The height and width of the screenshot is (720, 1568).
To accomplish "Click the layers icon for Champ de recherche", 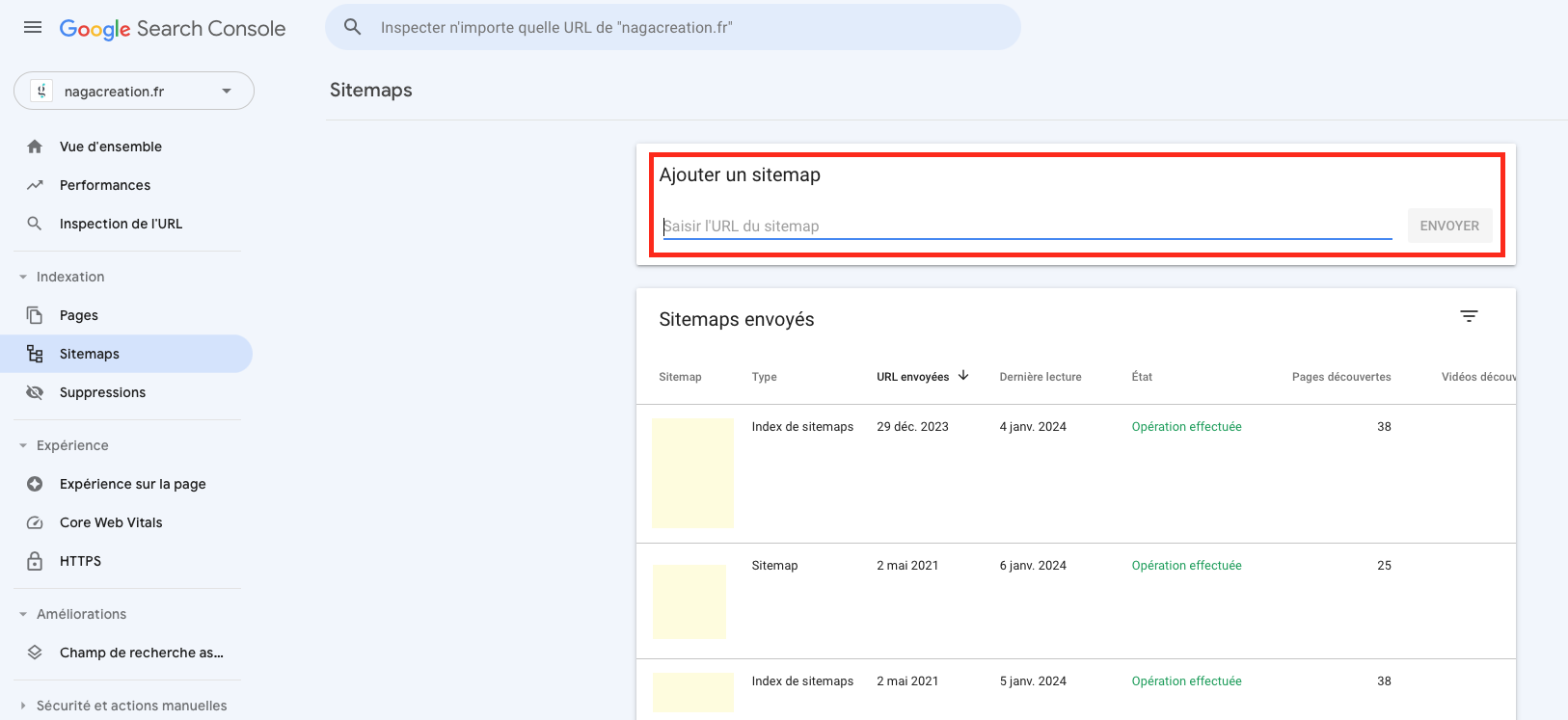I will tap(35, 653).
